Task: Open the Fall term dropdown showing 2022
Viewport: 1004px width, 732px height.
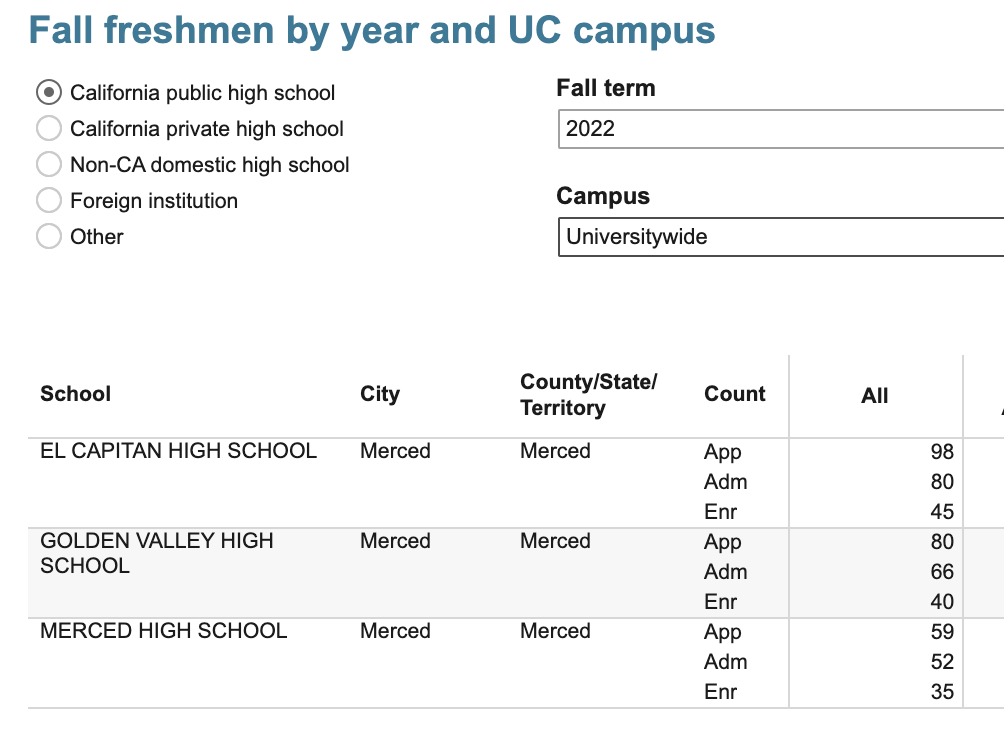Action: pos(780,128)
